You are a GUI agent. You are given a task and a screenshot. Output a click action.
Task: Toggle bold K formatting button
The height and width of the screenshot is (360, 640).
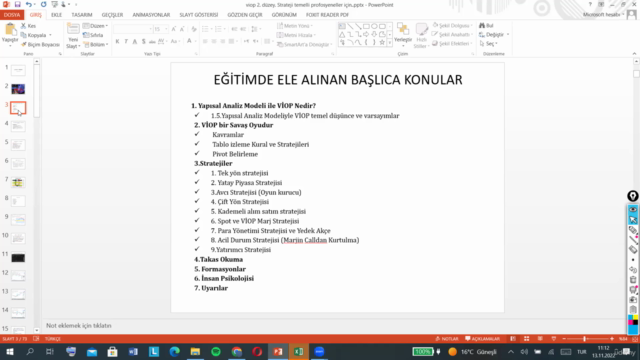pyautogui.click(x=118, y=41)
